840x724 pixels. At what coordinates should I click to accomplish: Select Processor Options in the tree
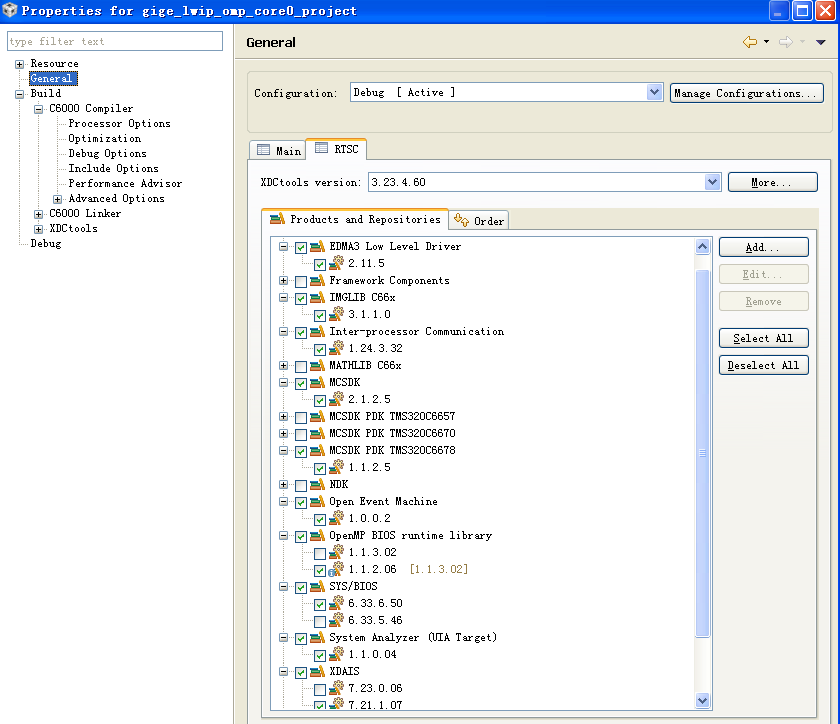(119, 123)
